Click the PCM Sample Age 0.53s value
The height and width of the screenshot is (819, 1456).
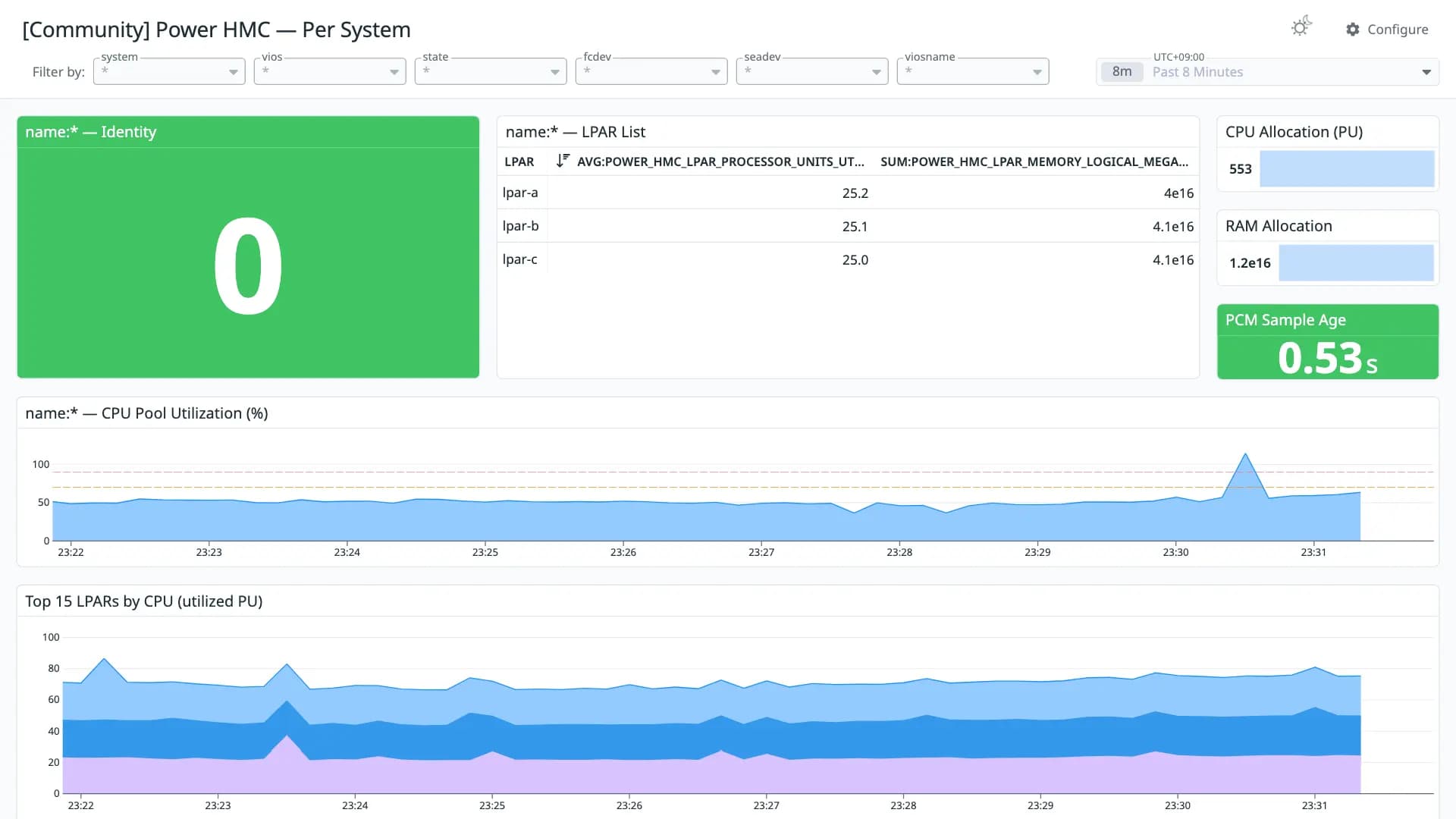[1327, 358]
